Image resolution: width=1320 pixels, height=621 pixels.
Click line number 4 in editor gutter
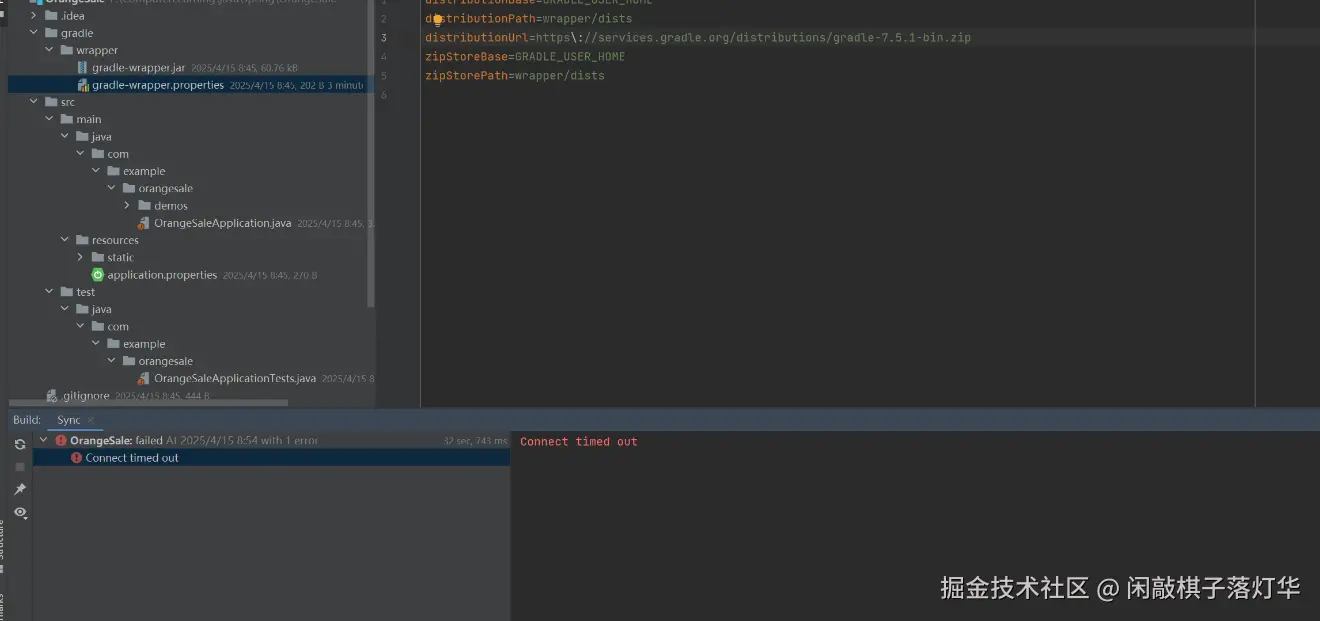[x=384, y=57]
